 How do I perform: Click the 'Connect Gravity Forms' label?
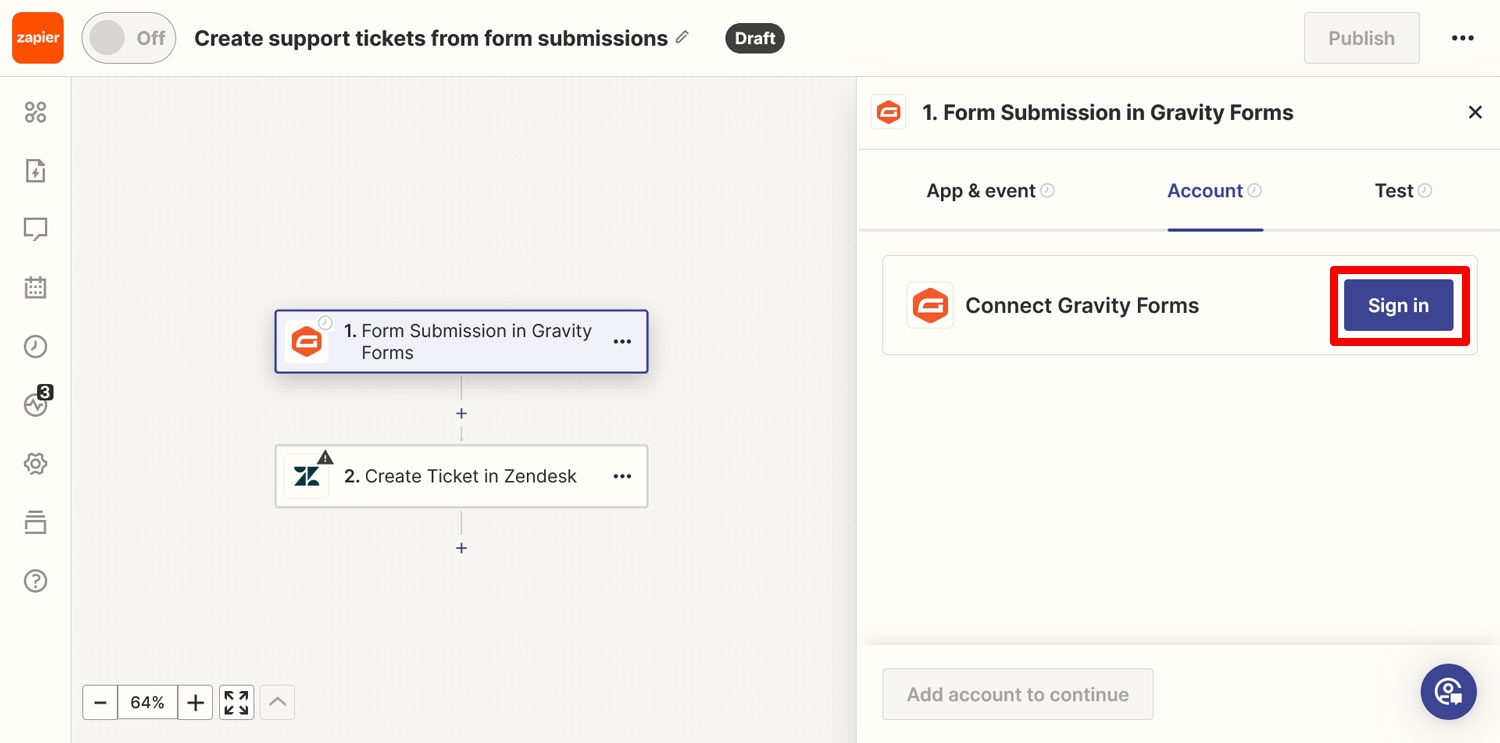1082,306
